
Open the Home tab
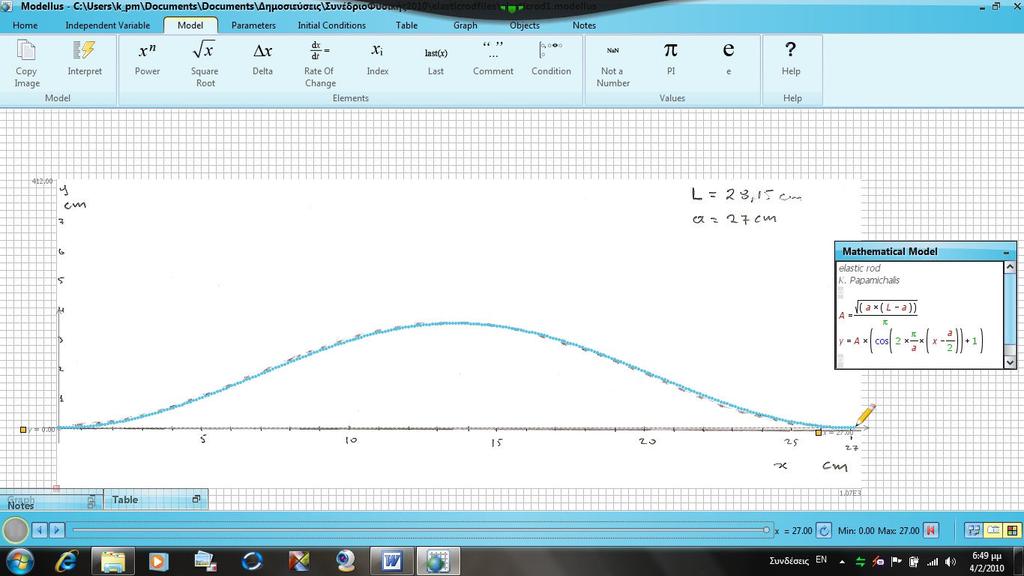[25, 25]
